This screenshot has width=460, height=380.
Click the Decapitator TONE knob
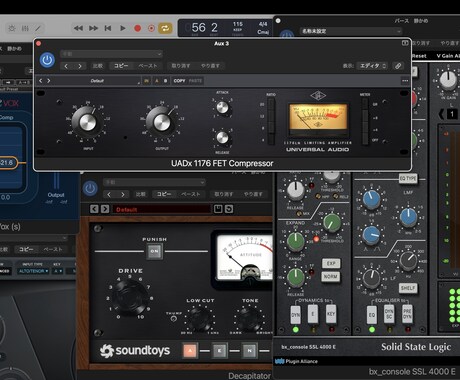[x=249, y=318]
